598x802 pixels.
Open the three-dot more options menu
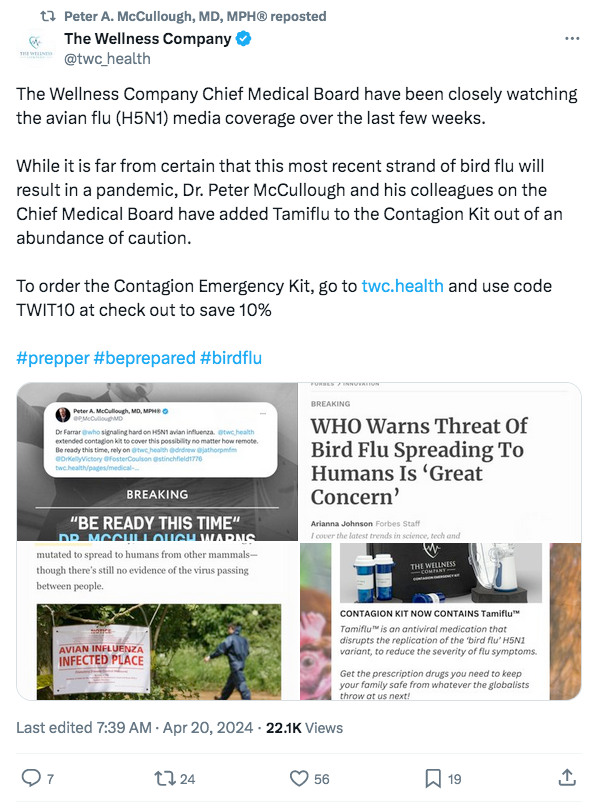coord(572,38)
